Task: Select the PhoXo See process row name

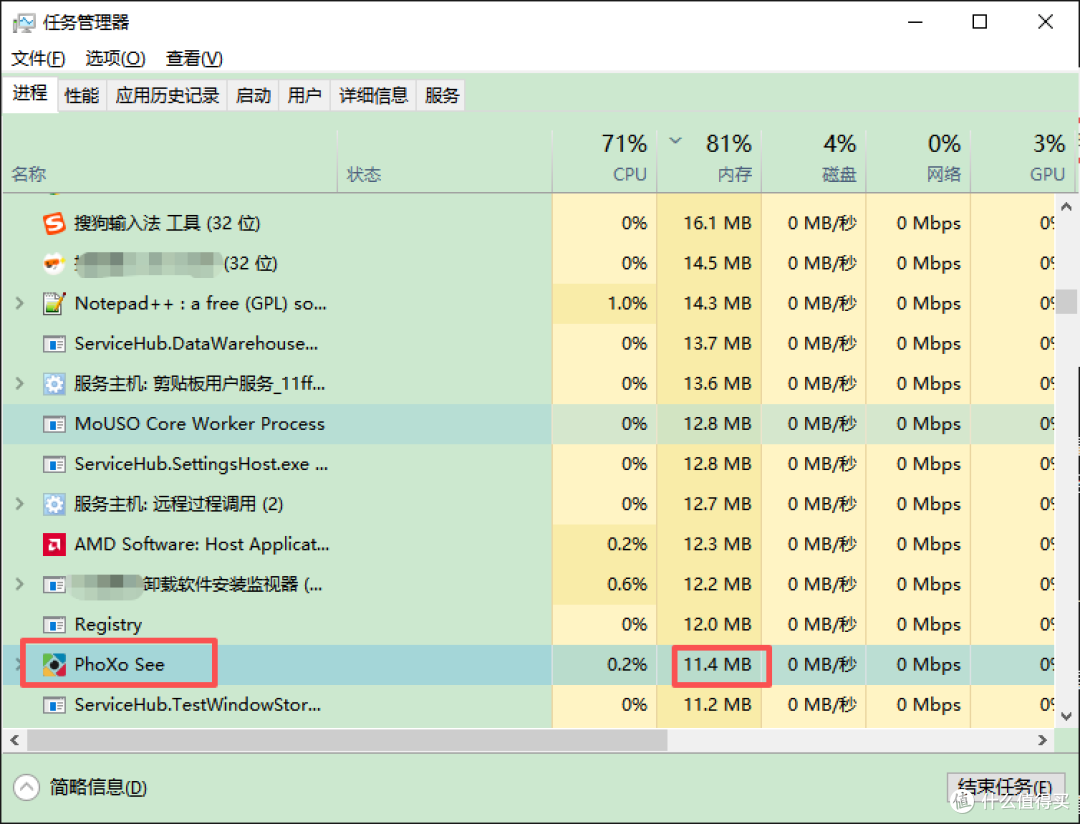Action: tap(119, 665)
